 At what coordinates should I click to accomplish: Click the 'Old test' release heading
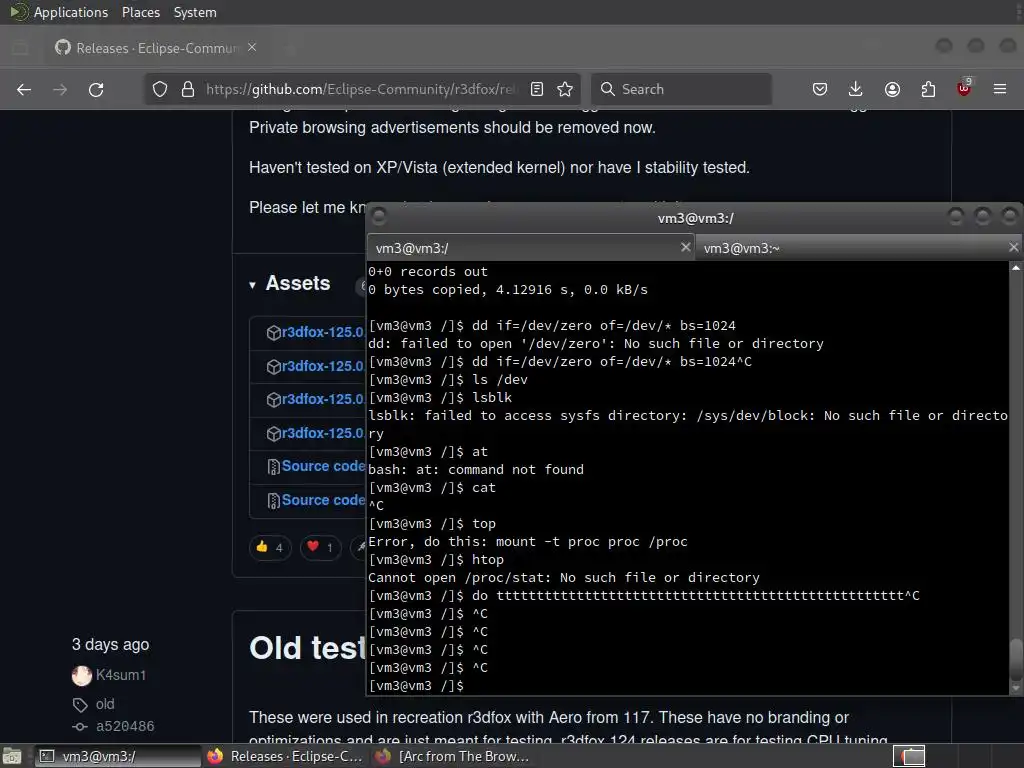[307, 648]
